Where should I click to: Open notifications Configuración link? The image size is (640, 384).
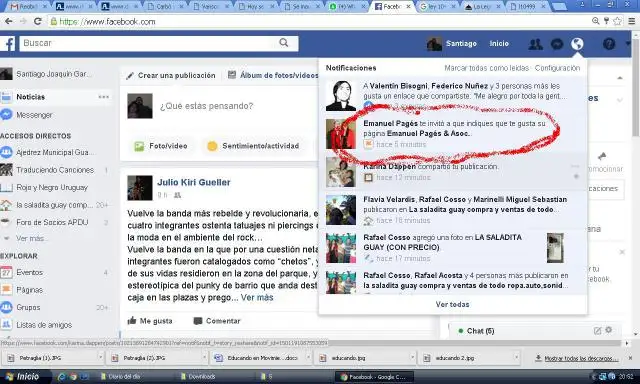(x=557, y=68)
